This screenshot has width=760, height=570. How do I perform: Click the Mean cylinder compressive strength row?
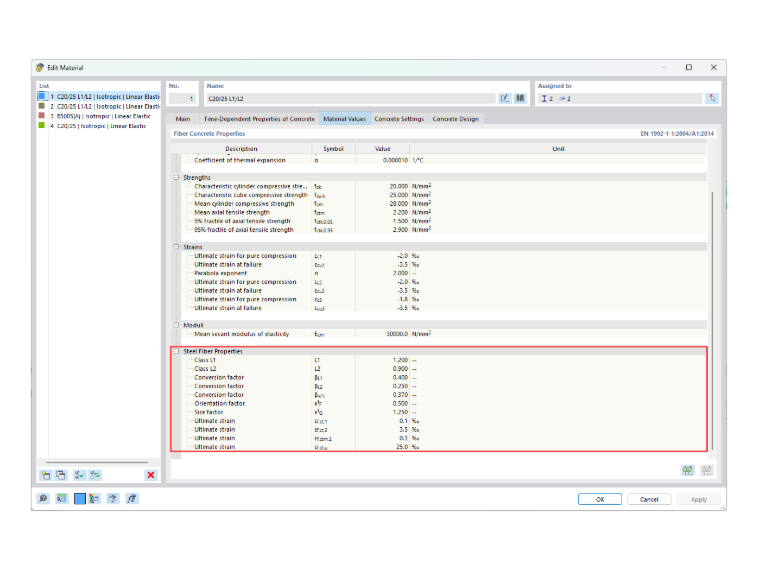(443, 204)
